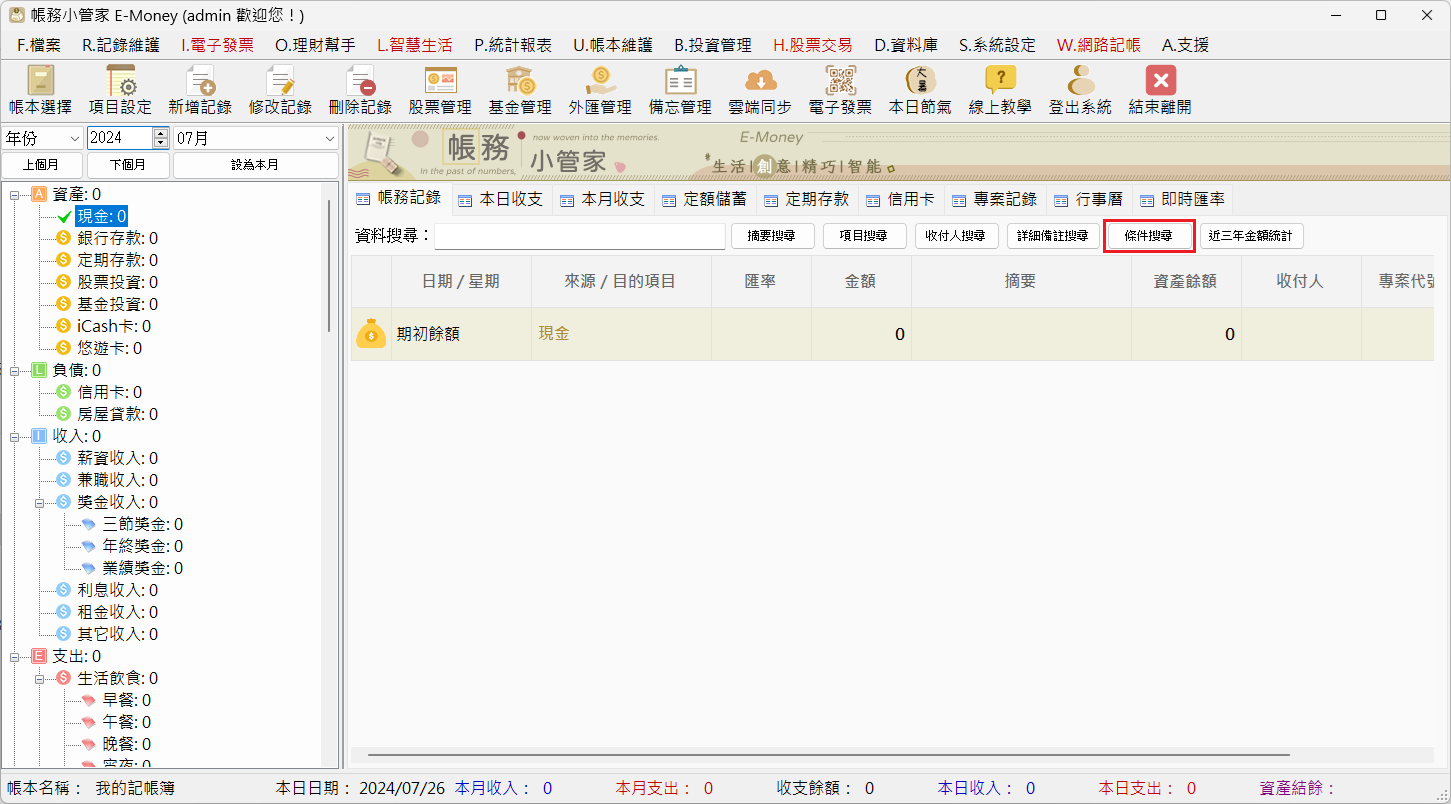Switch to the 定額儲蓄 tab
1451x804 pixels.
pos(705,199)
